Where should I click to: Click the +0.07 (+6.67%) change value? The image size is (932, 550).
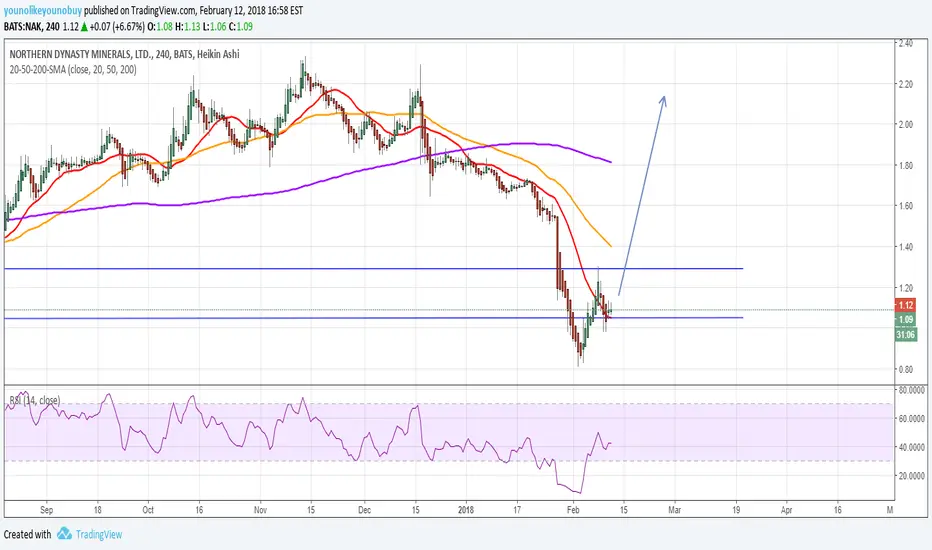[117, 26]
